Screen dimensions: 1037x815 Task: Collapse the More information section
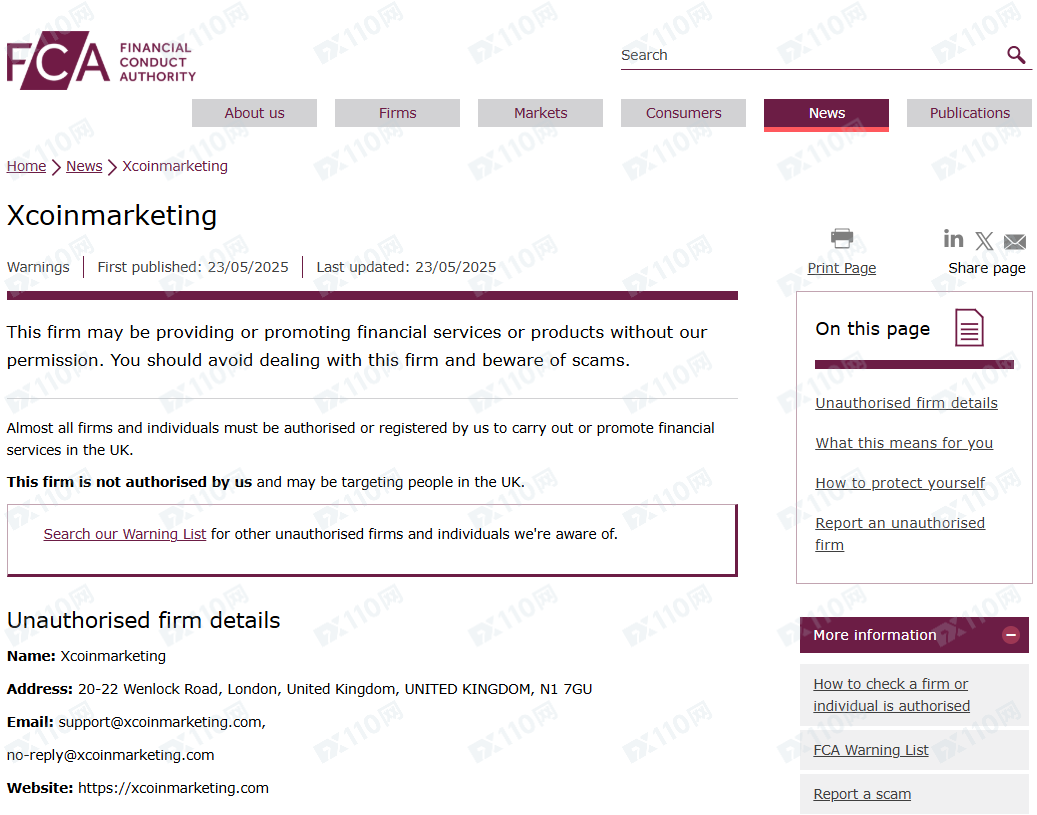pos(1010,635)
